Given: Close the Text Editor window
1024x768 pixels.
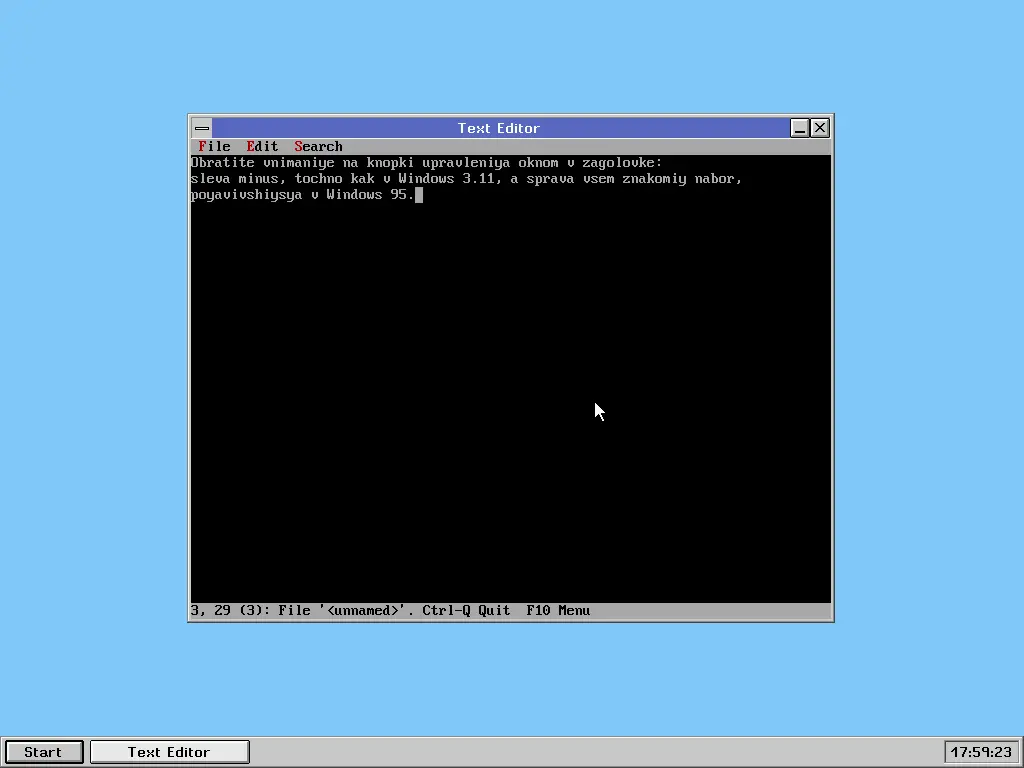Looking at the screenshot, I should tap(820, 128).
